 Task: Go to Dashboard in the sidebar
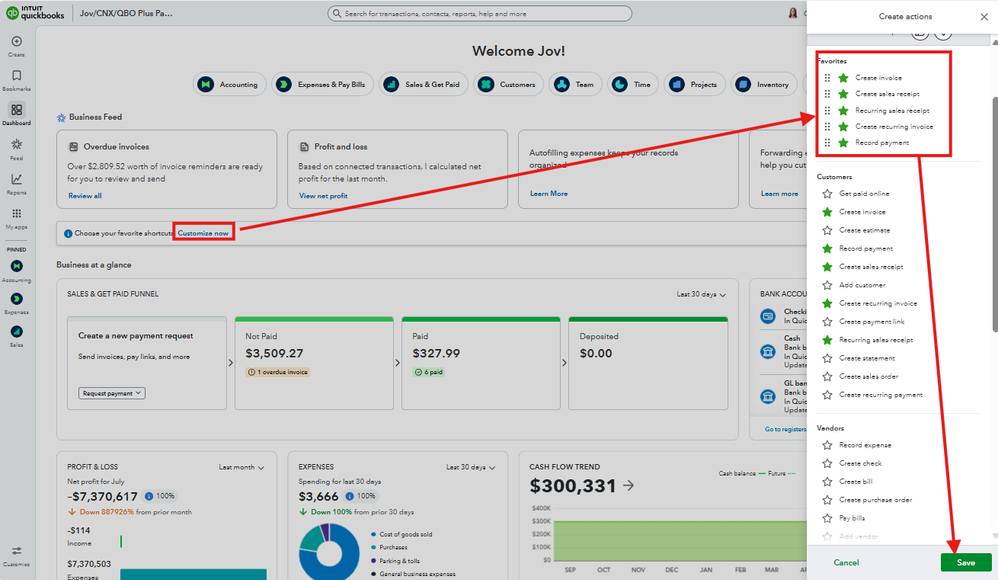[x=17, y=114]
